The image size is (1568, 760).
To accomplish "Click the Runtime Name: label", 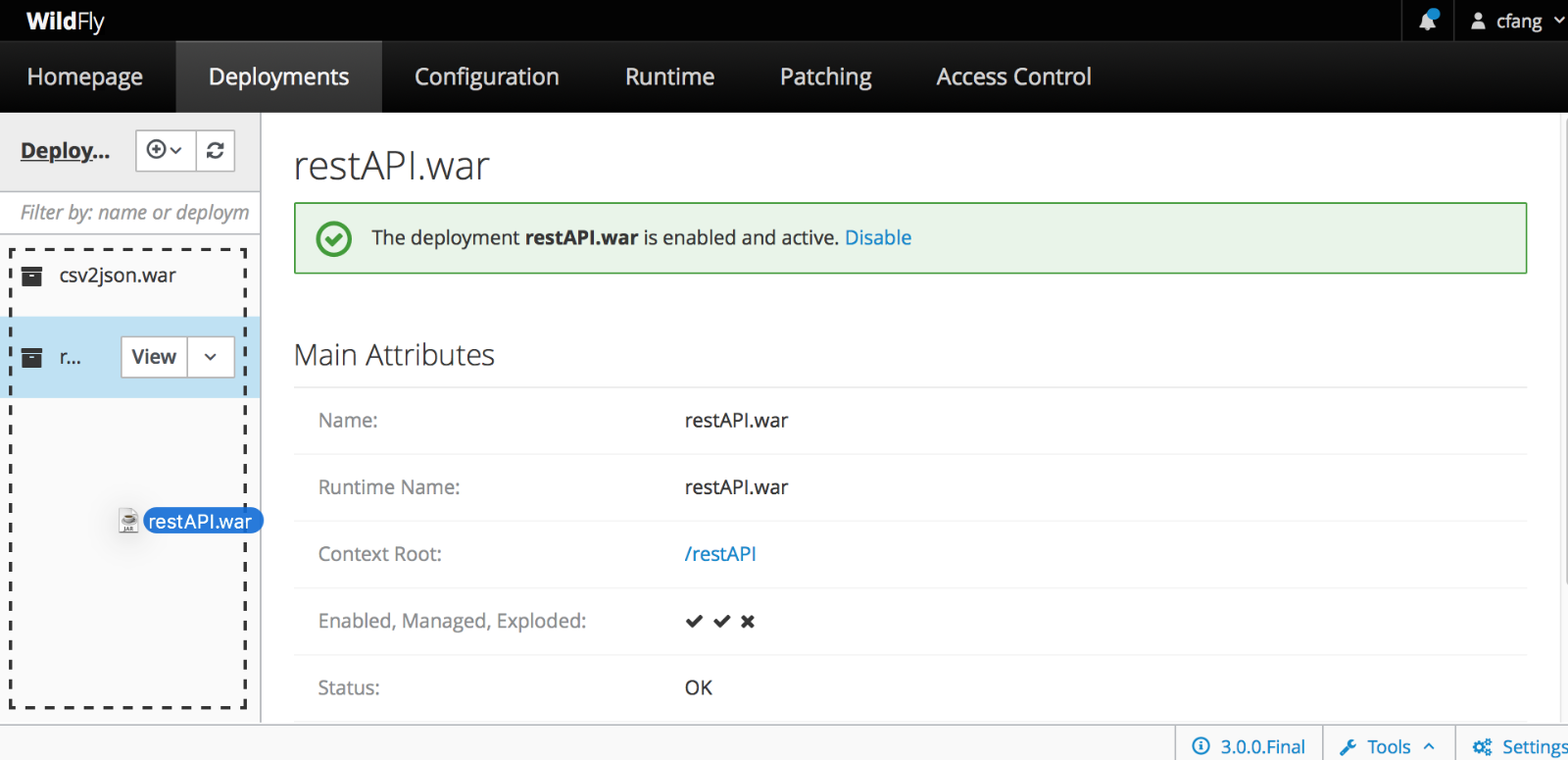I will coord(389,487).
